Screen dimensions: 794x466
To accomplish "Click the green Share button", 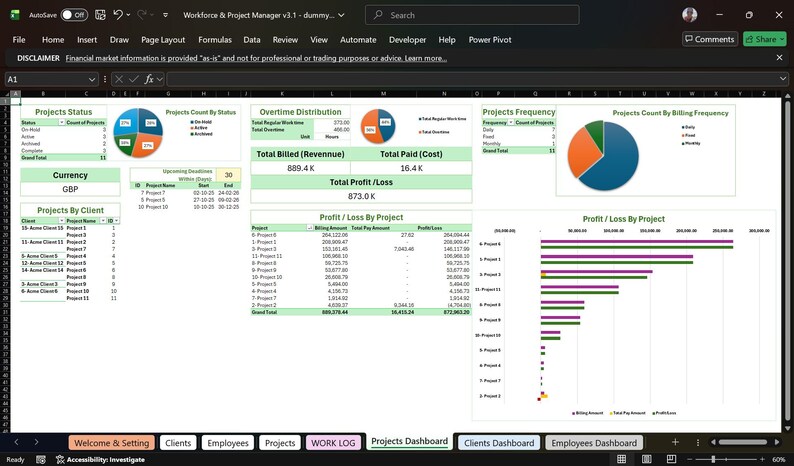I will 765,39.
